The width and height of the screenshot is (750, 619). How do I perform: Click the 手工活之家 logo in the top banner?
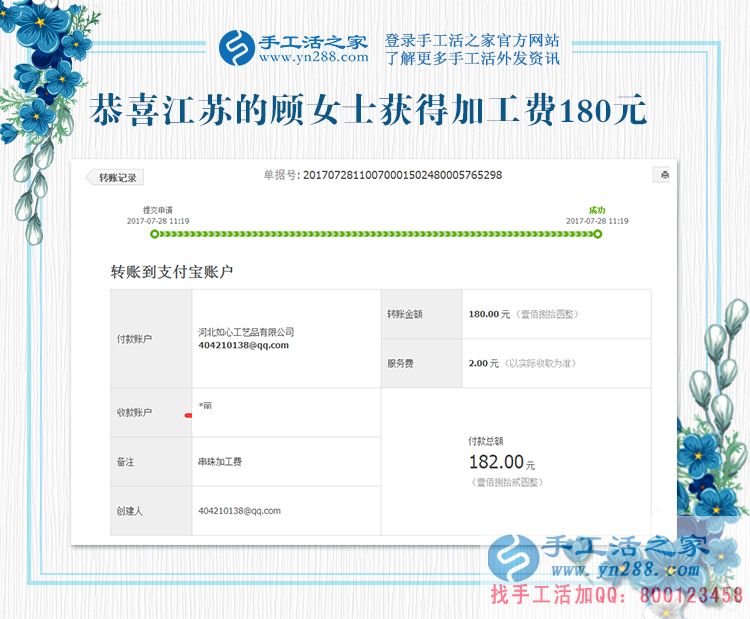[x=293, y=47]
